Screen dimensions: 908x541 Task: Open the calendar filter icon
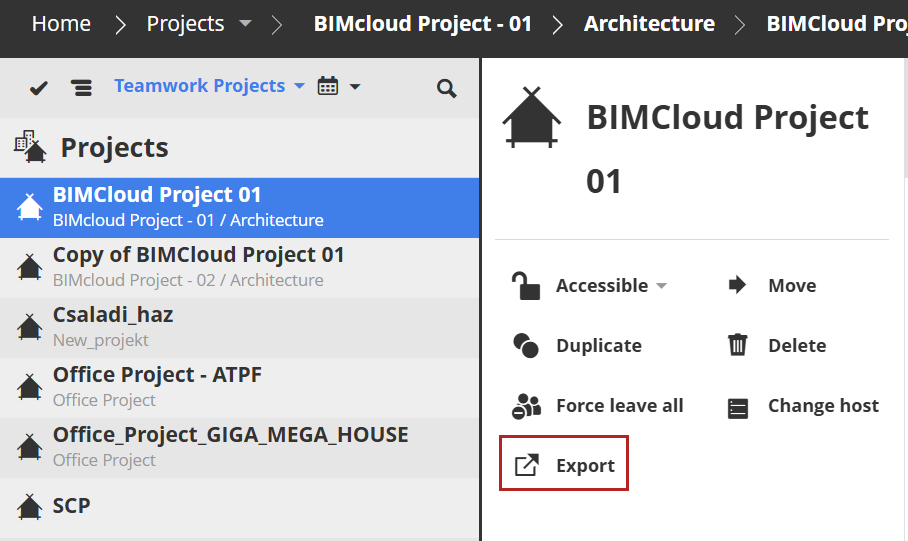click(327, 86)
